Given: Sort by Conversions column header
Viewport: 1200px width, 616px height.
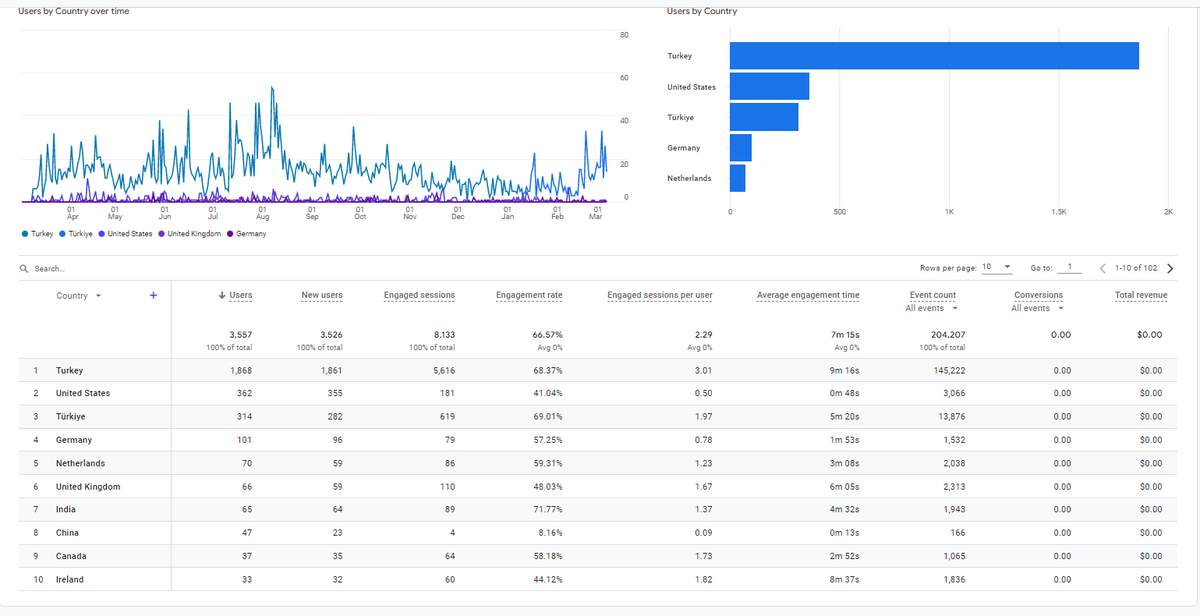Looking at the screenshot, I should coord(1038,295).
